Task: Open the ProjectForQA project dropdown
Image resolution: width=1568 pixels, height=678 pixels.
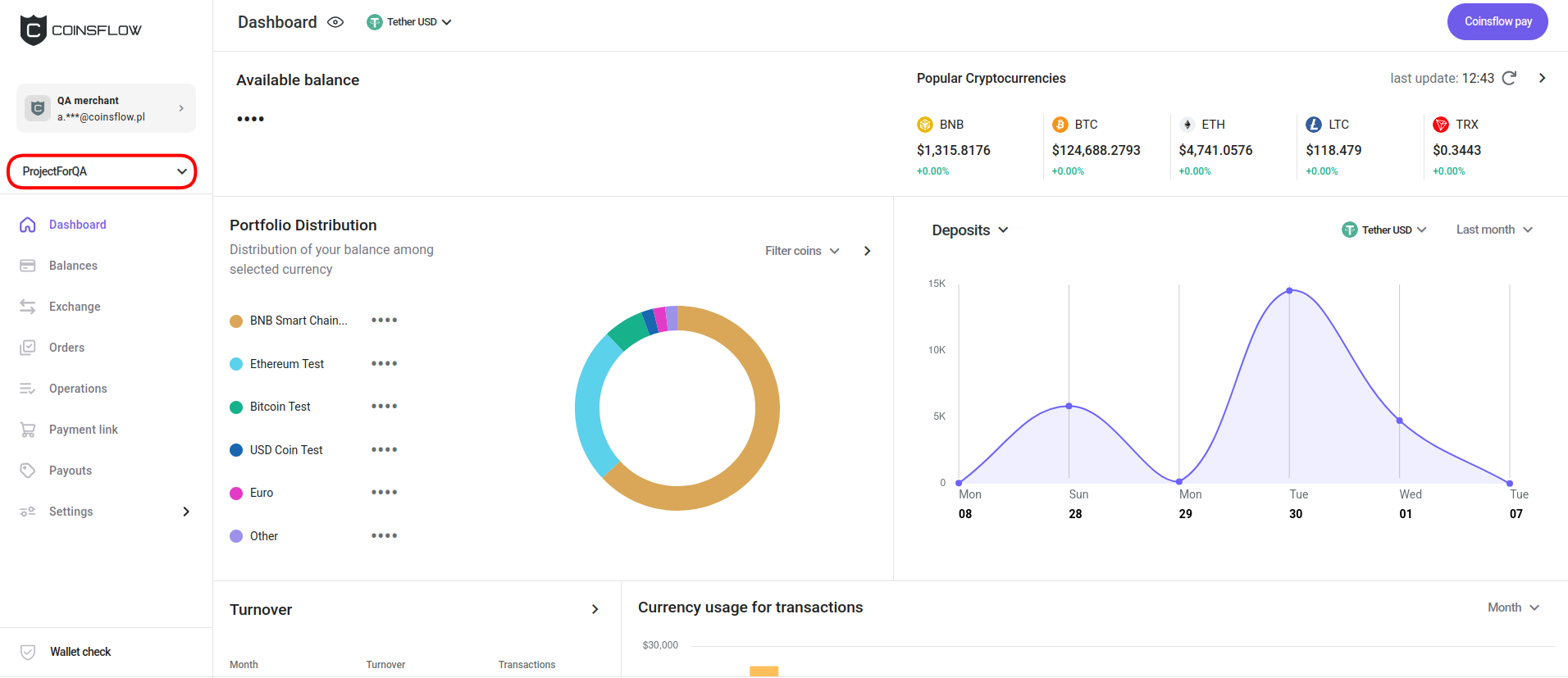Action: click(x=103, y=171)
